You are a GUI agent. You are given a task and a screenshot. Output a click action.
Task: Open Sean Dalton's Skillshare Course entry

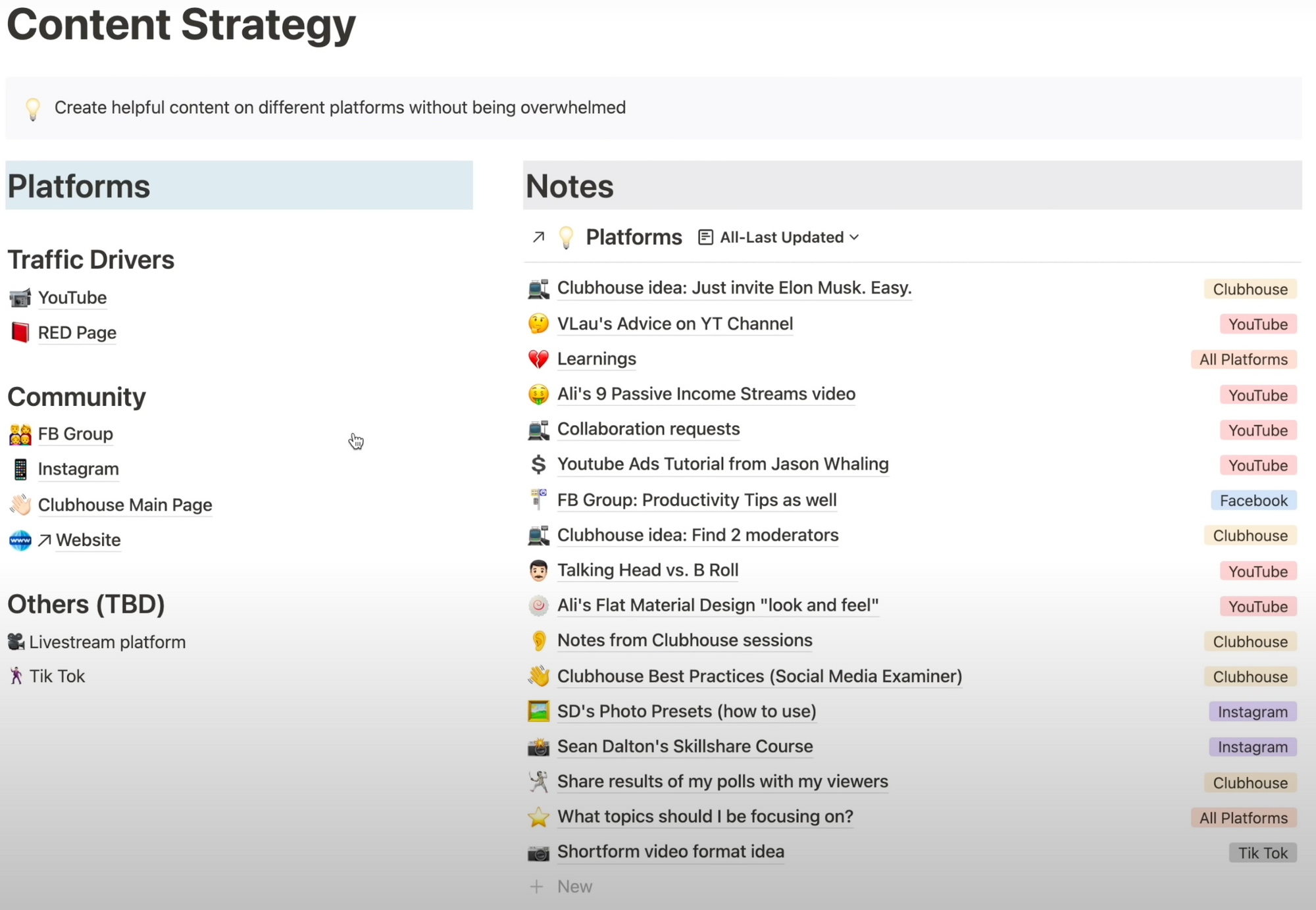click(684, 747)
